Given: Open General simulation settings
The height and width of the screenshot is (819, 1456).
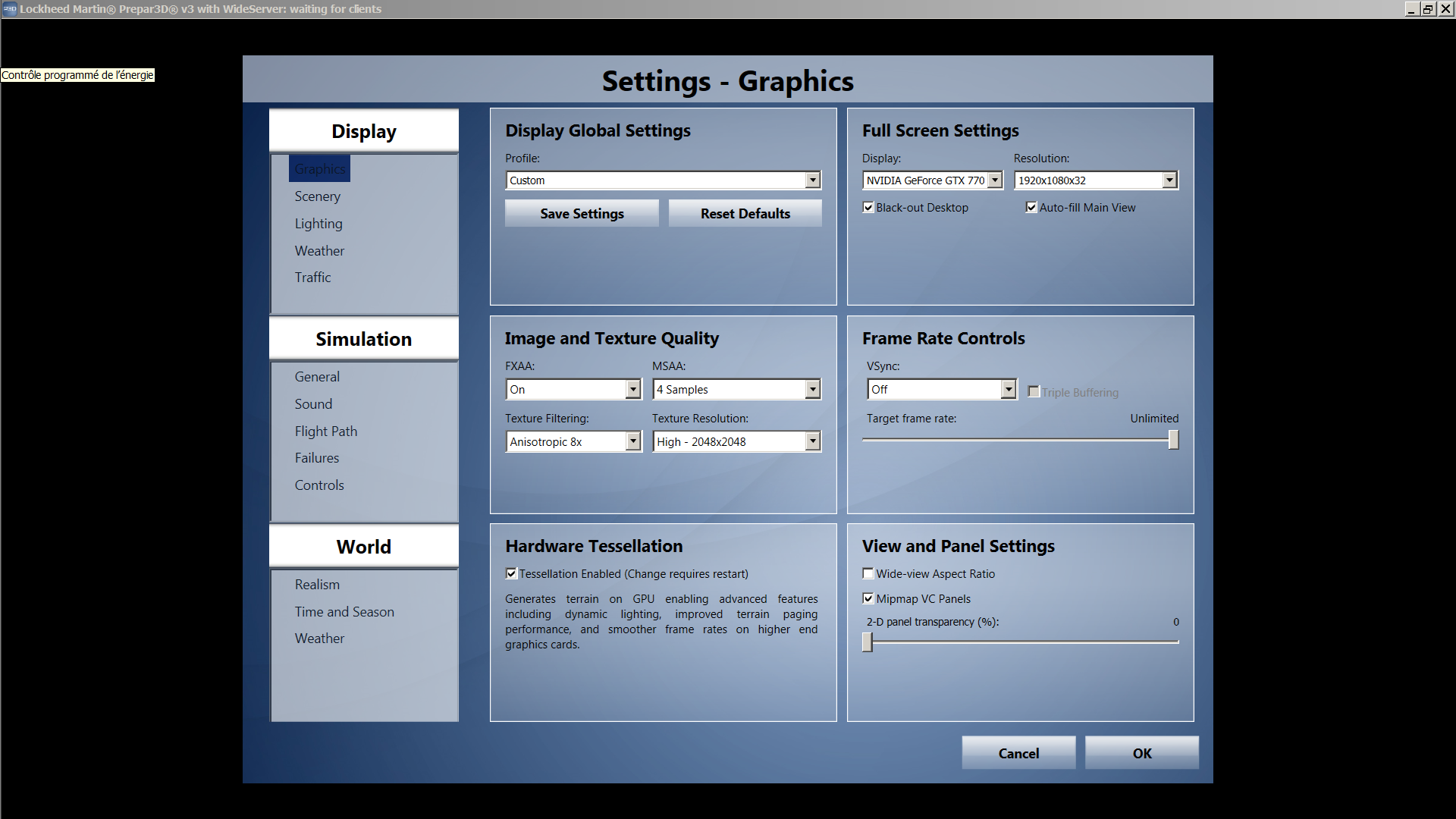Looking at the screenshot, I should 316,376.
